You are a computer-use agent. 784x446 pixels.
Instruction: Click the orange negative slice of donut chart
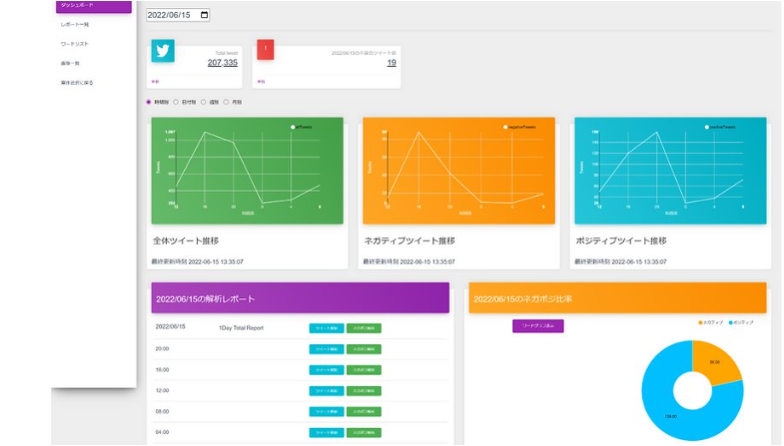coord(715,364)
